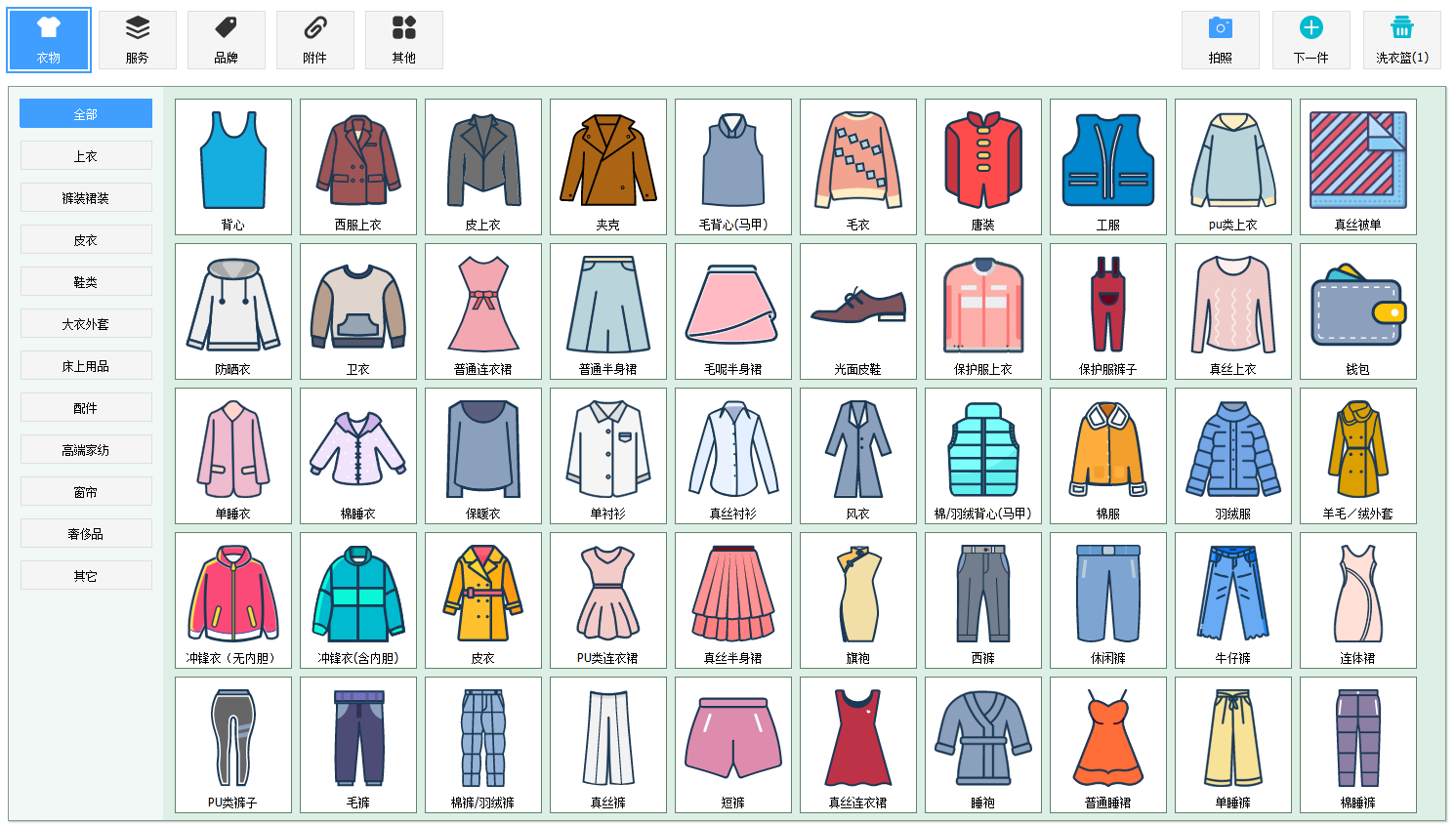The height and width of the screenshot is (824, 1456).
Task: Switch to the 品牌 brand tab
Action: coord(227,40)
